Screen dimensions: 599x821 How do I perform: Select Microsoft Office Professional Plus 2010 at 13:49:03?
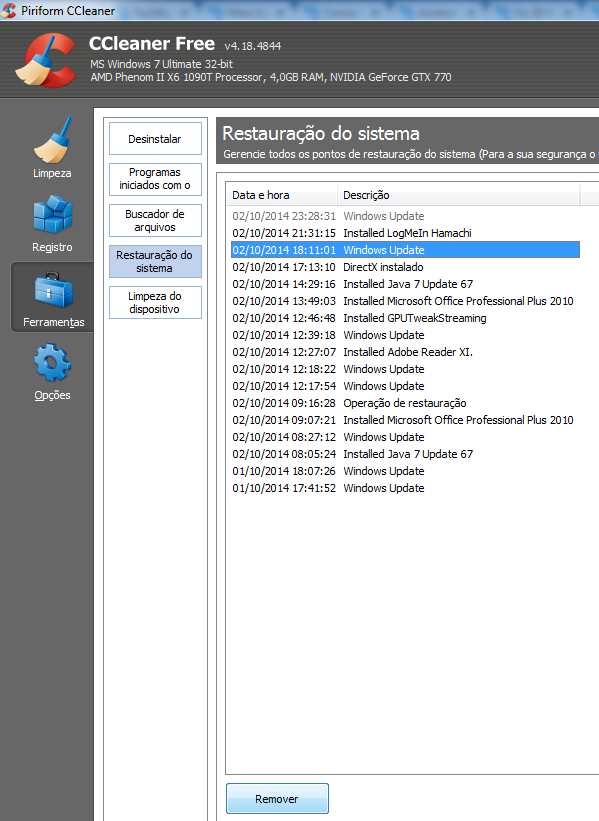click(405, 301)
